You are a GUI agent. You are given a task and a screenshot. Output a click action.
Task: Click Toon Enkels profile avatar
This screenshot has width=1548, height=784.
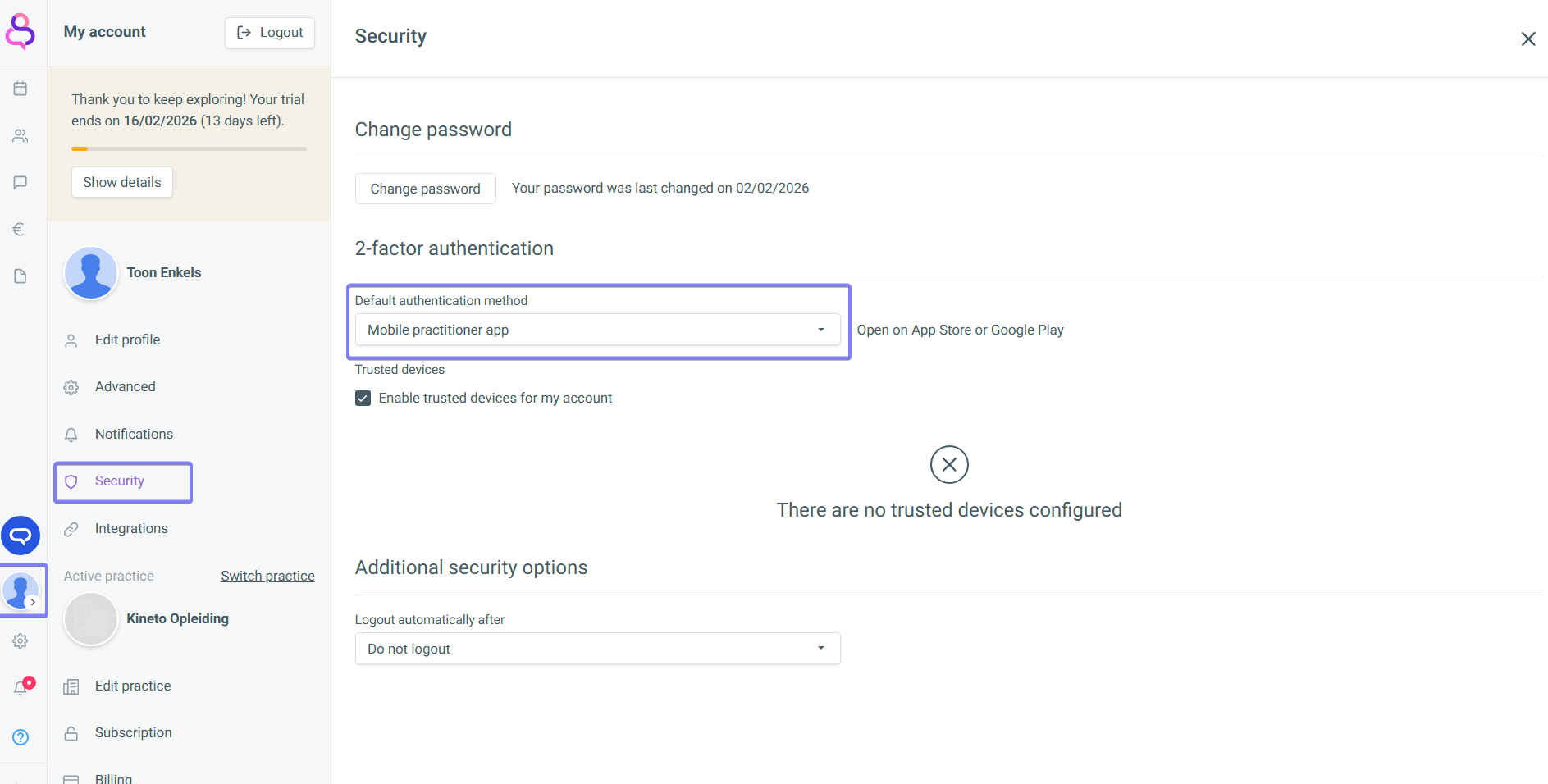(91, 273)
